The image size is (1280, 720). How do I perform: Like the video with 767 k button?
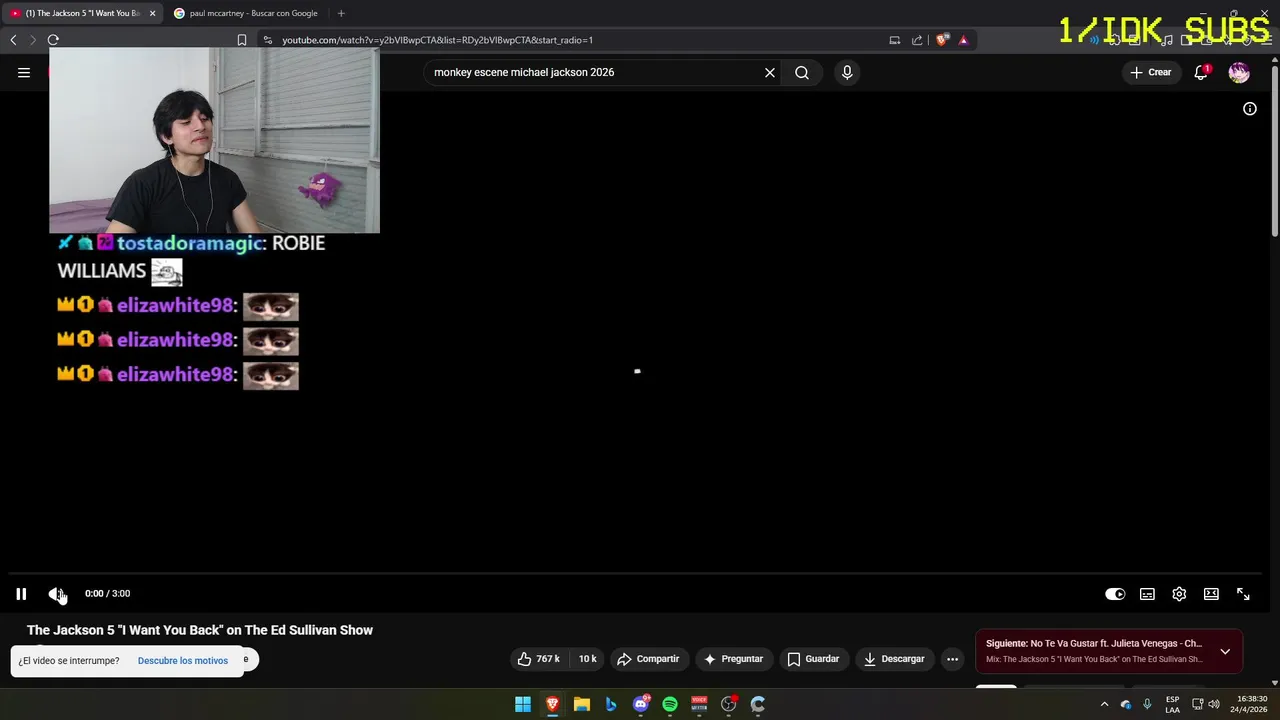(540, 659)
